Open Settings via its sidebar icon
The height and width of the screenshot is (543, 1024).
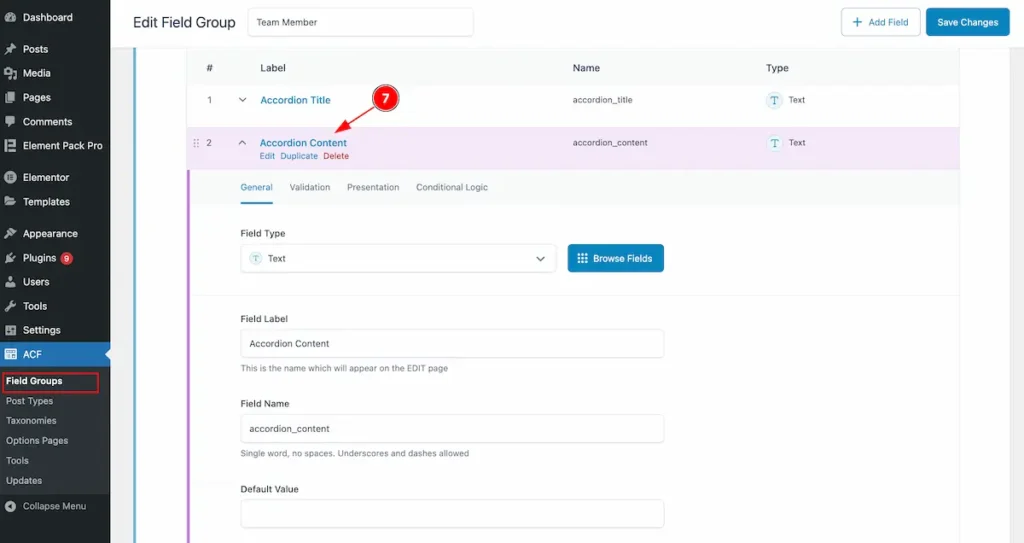click(10, 330)
